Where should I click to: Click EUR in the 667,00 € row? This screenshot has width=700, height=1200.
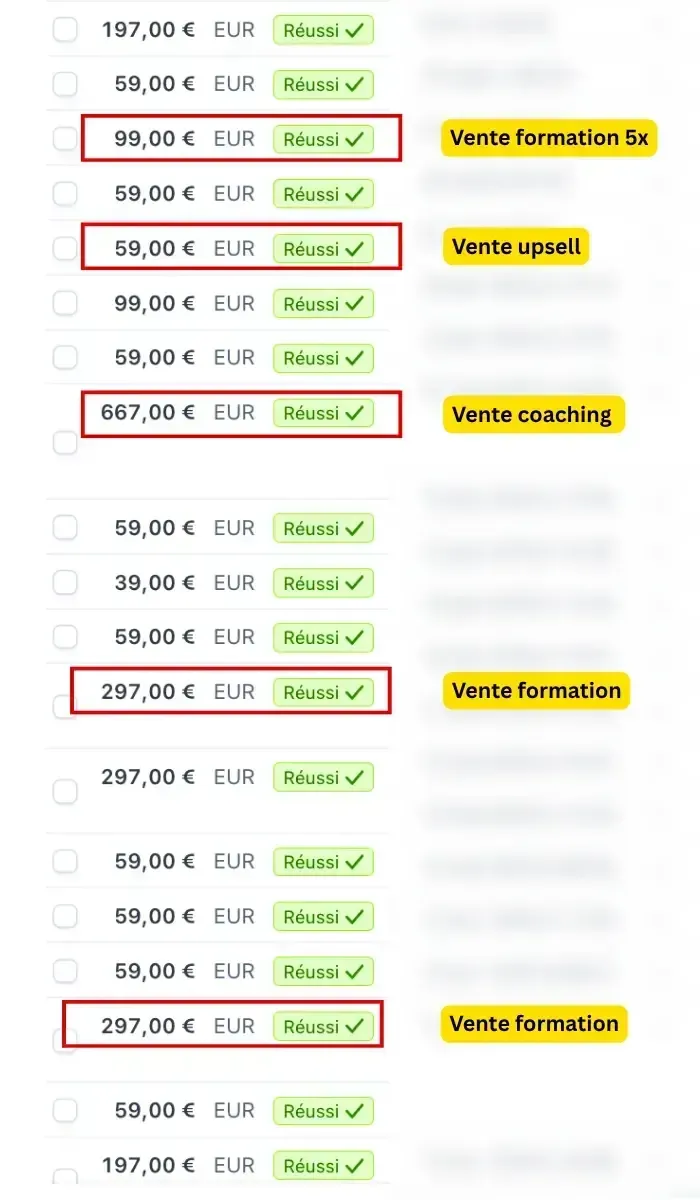[234, 412]
